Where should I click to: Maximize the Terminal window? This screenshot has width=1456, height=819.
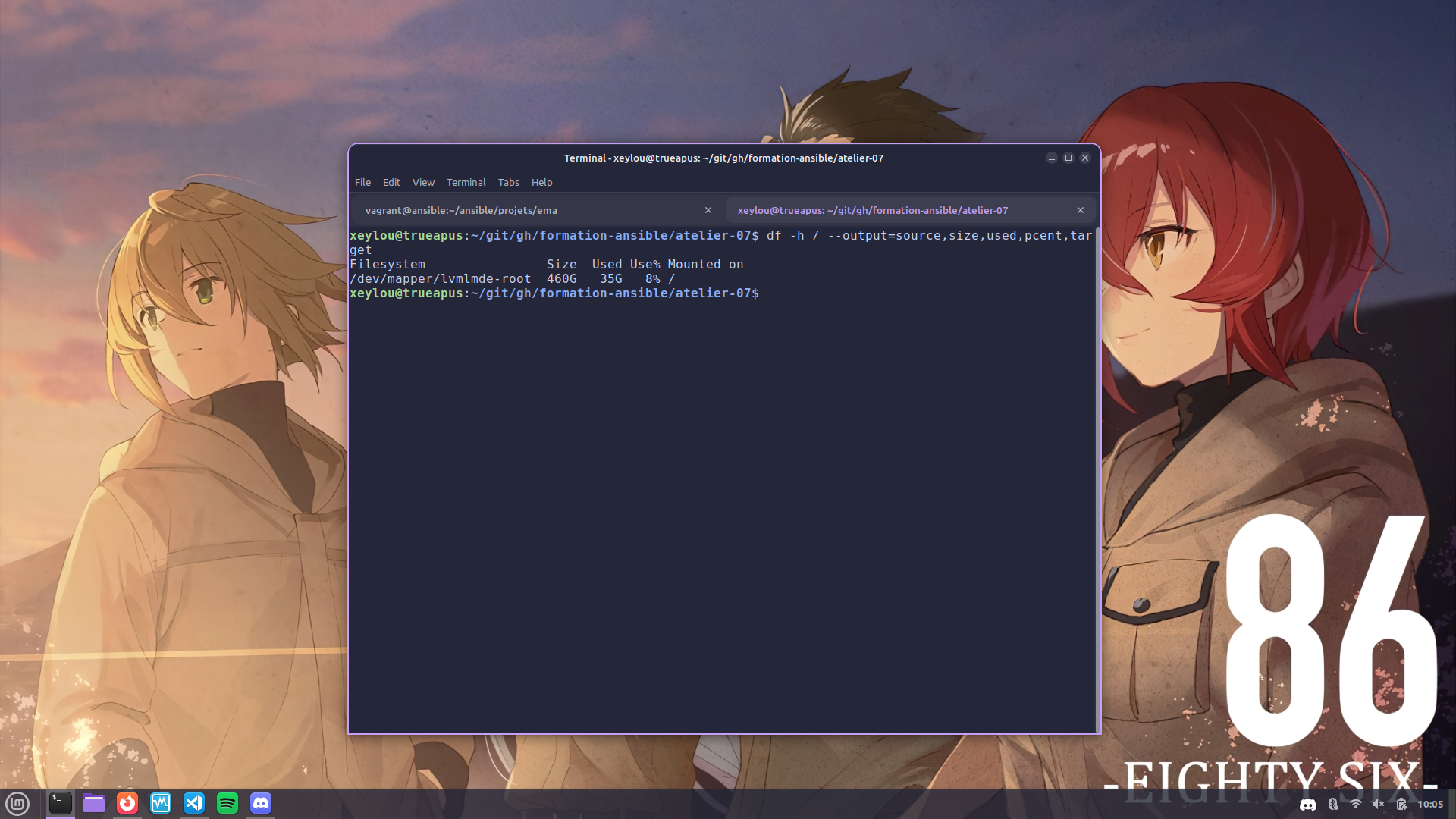coord(1068,158)
